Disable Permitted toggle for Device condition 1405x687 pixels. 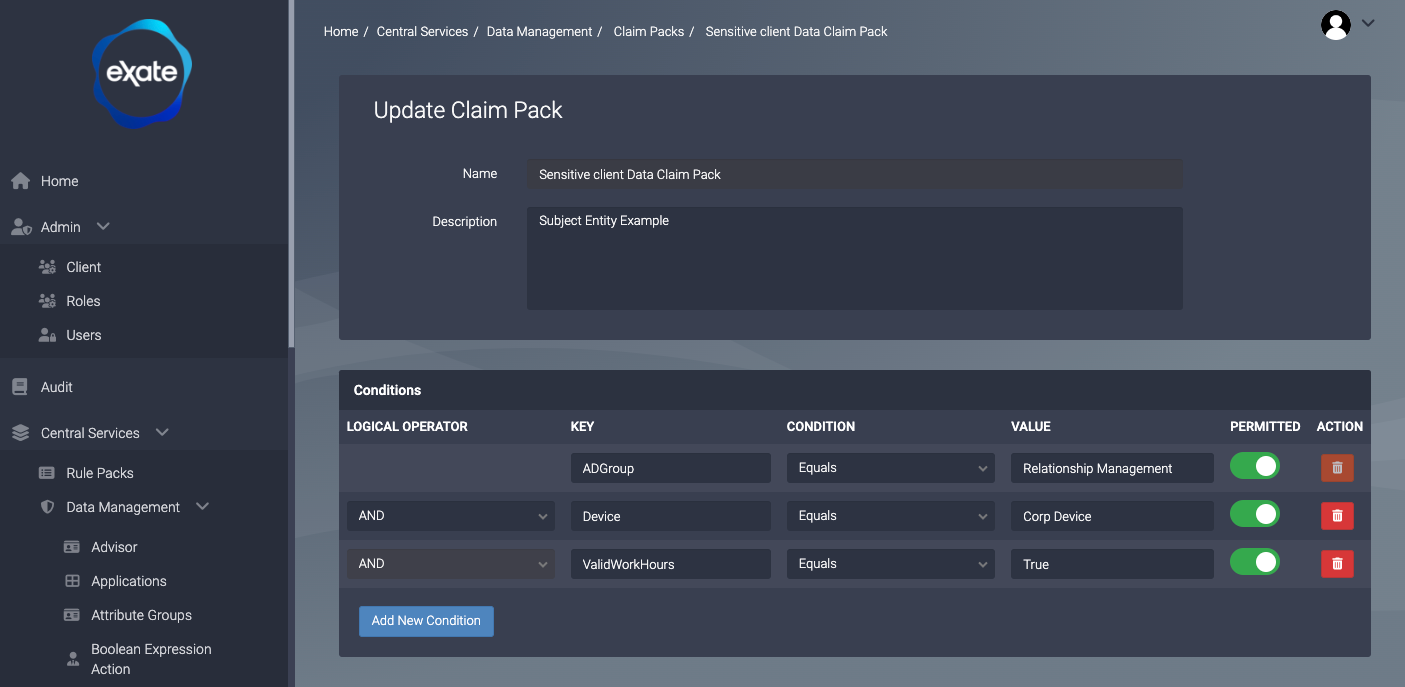[1254, 515]
